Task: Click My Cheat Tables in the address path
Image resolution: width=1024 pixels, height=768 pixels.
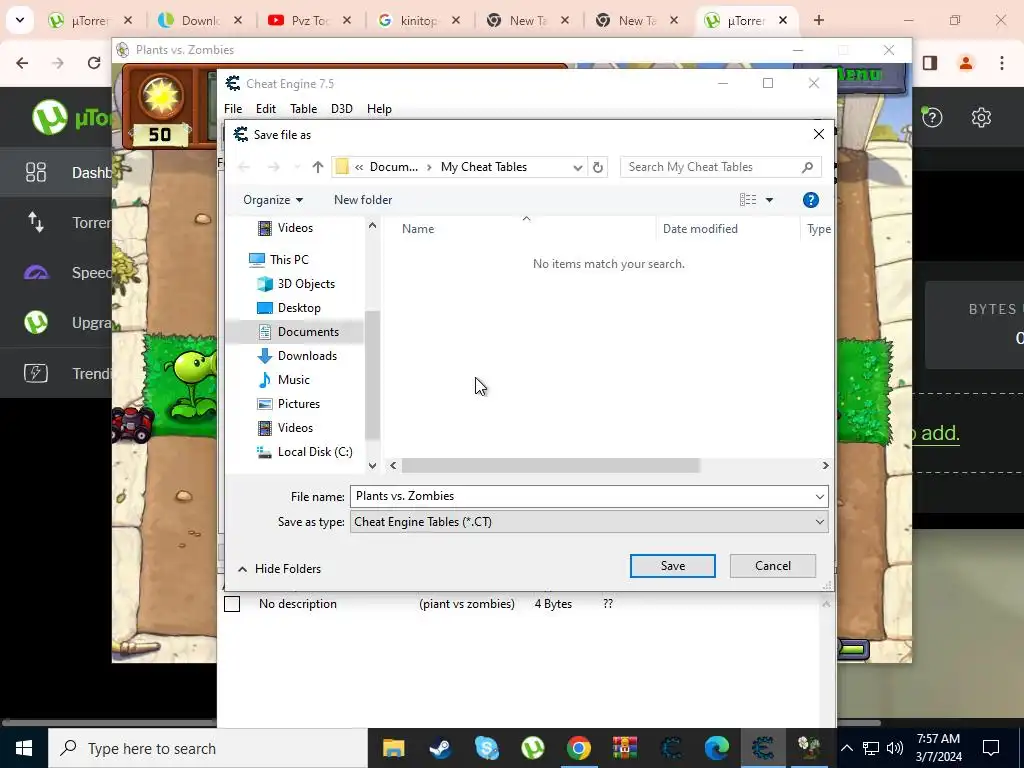Action: [483, 167]
